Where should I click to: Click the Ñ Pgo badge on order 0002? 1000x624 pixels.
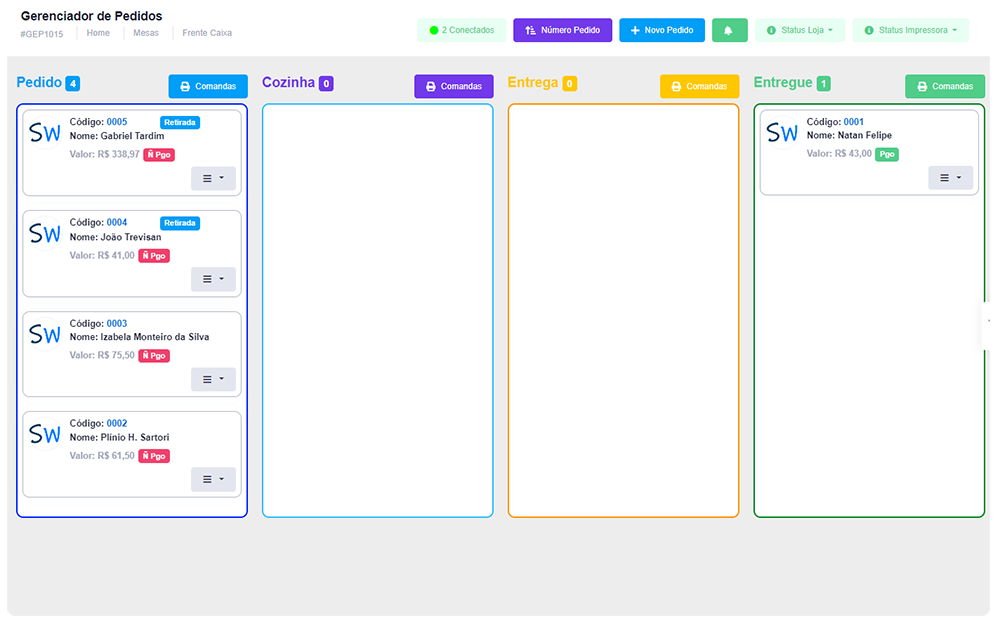(154, 456)
